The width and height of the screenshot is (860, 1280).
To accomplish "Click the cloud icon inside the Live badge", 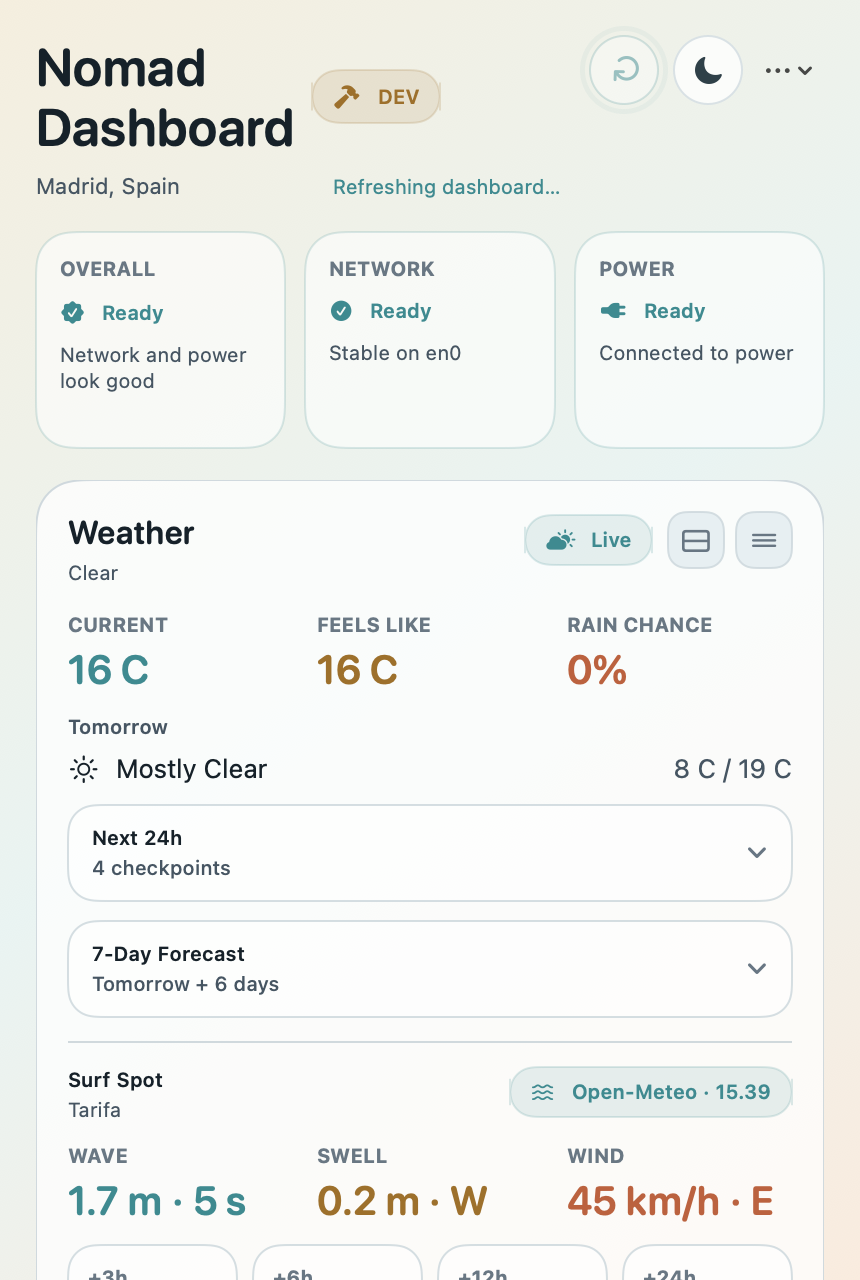I will [x=560, y=539].
